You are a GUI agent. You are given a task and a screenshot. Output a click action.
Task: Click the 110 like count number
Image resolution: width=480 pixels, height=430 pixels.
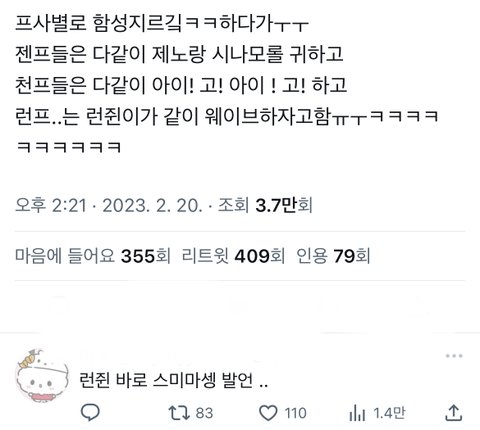296,413
